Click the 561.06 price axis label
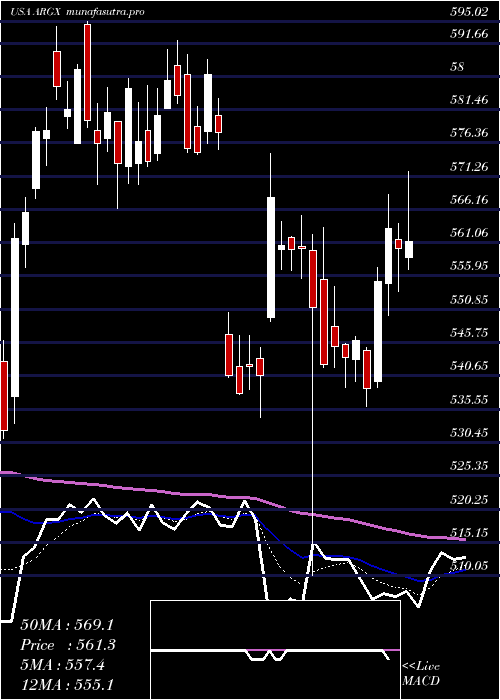This screenshot has width=500, height=700. click(468, 233)
